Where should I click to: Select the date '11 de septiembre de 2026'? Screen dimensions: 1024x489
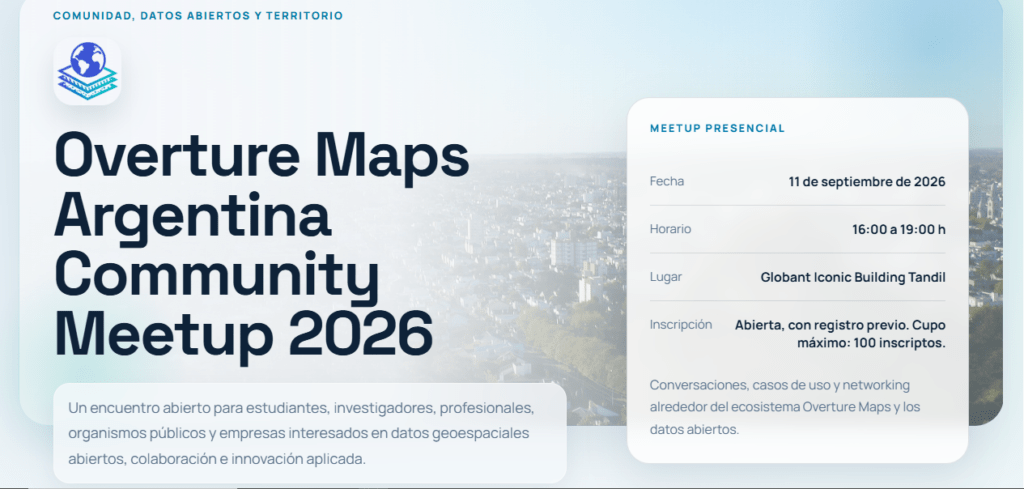[x=867, y=181]
